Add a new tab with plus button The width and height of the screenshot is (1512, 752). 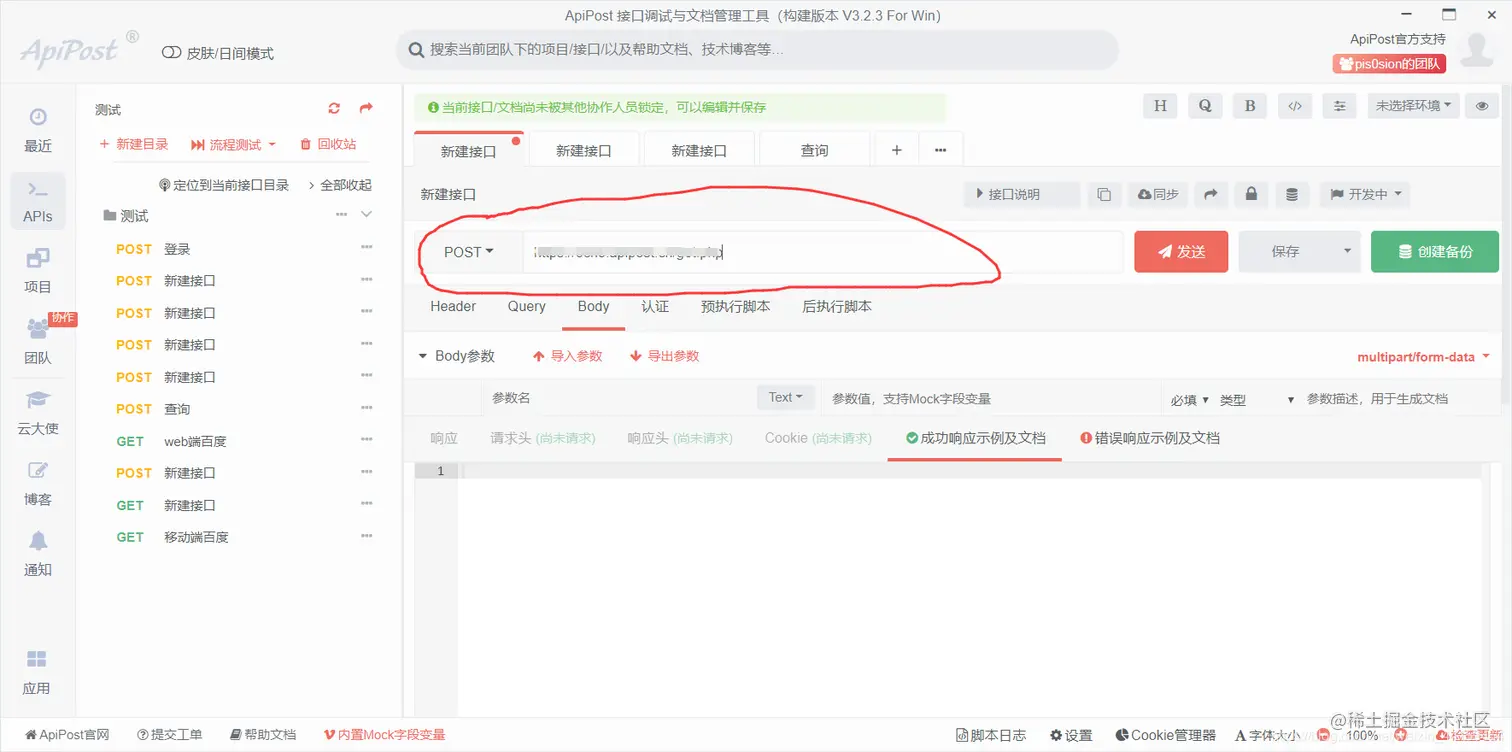tap(897, 150)
